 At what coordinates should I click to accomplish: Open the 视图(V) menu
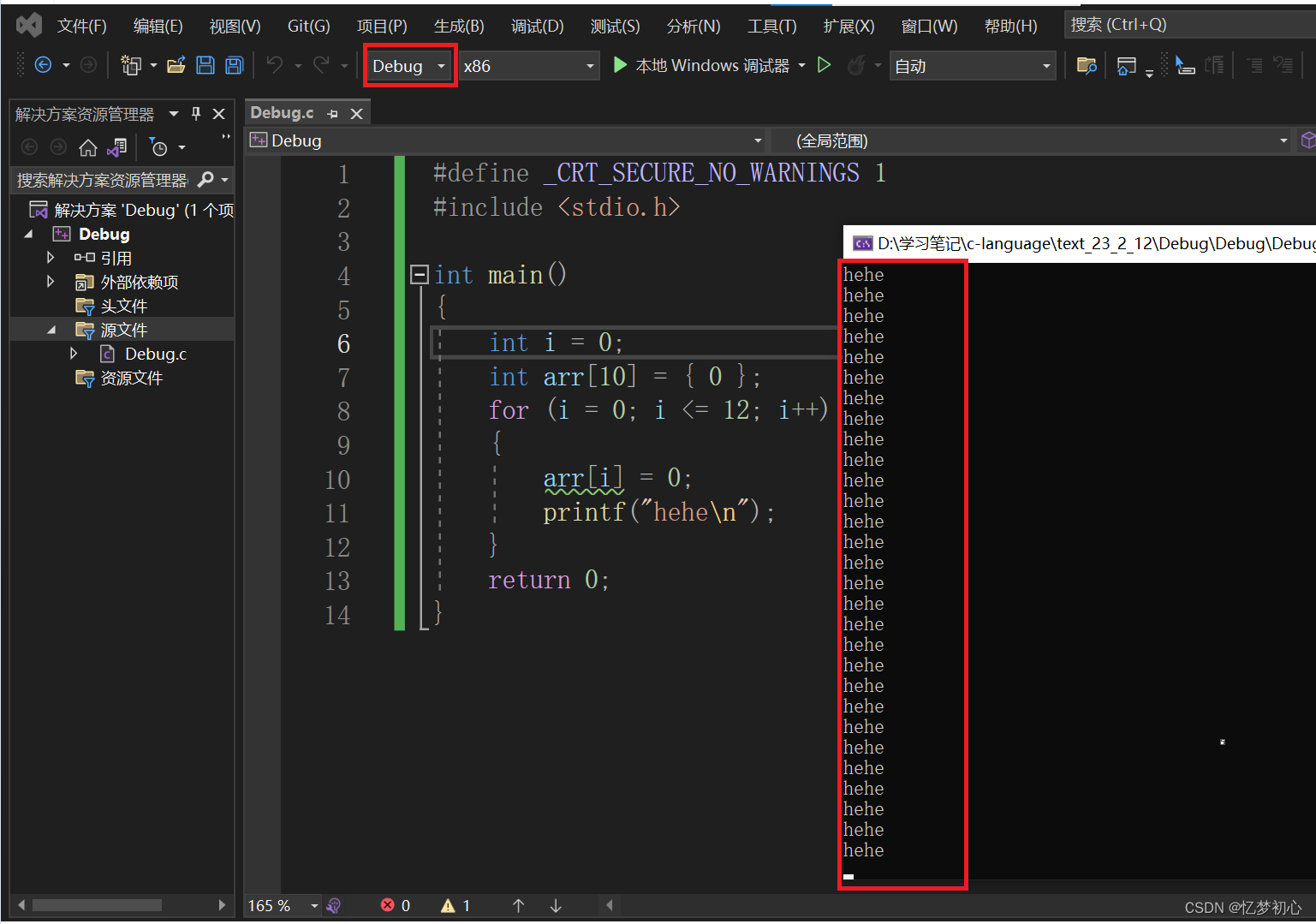(x=235, y=26)
